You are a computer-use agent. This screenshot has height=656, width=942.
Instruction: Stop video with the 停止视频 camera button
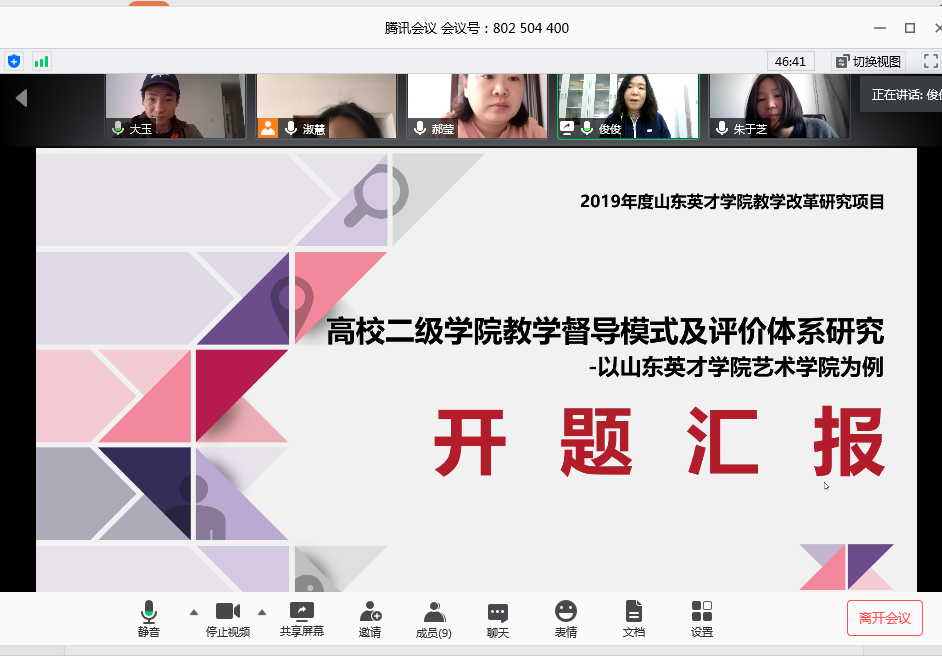(228, 618)
